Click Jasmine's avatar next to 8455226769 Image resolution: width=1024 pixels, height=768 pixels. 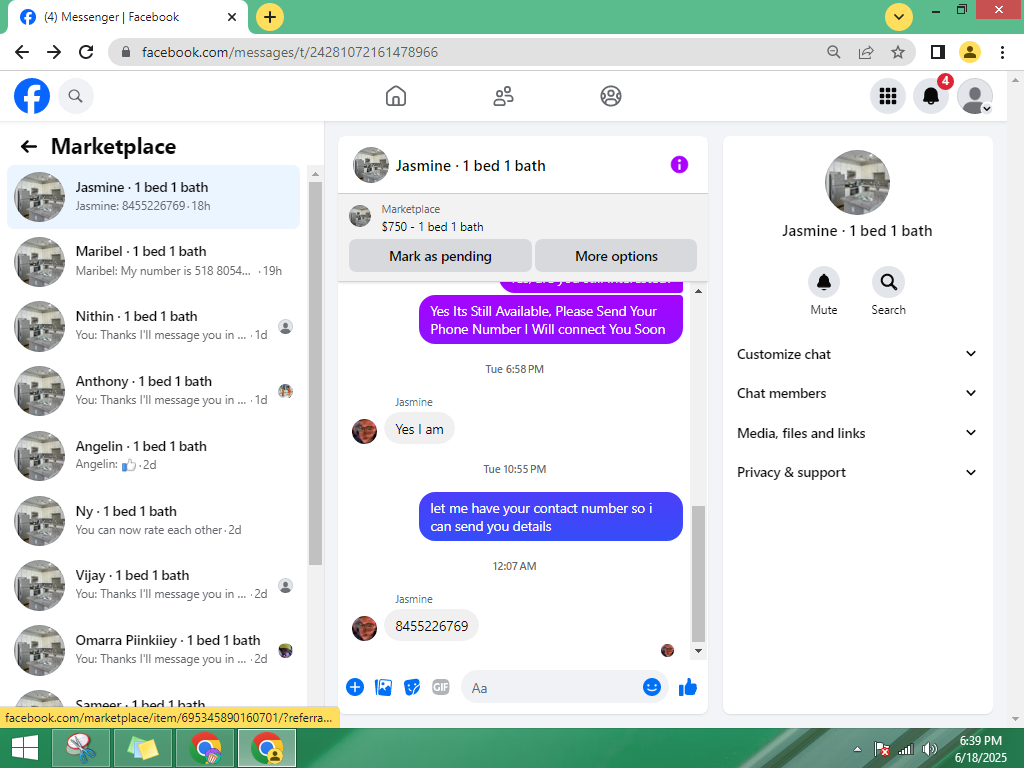point(364,628)
